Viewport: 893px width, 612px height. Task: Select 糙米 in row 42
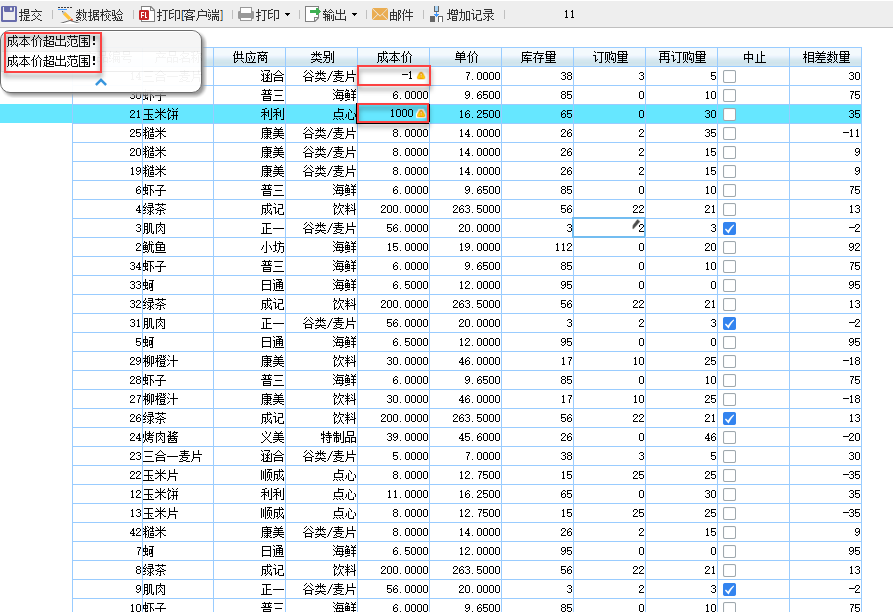coord(154,532)
